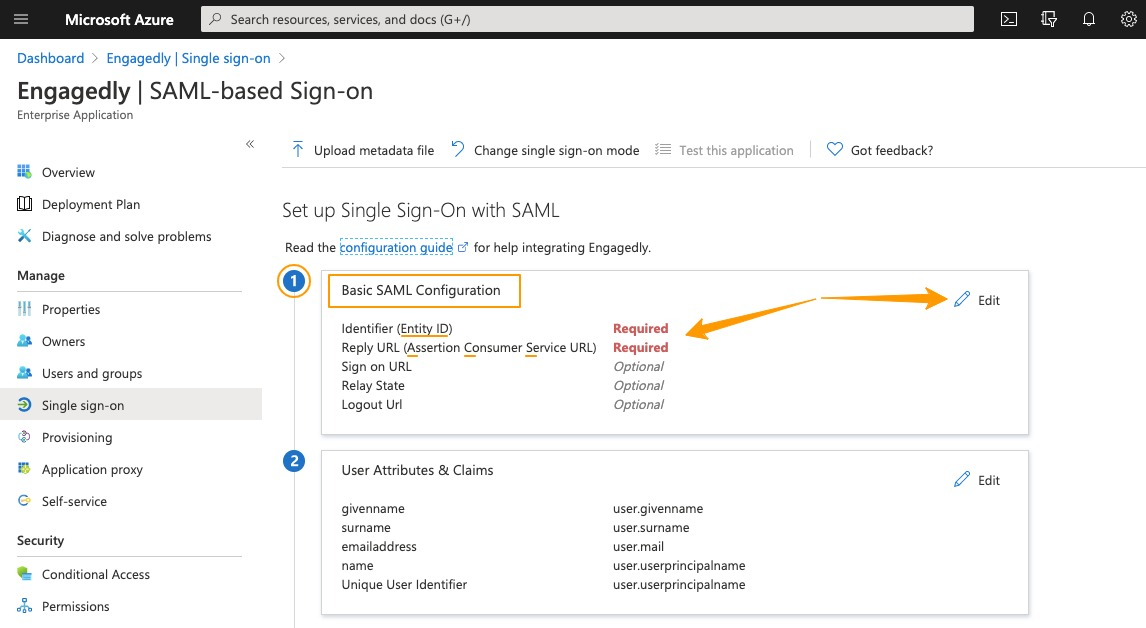Go to Diagnose and solve problems
This screenshot has width=1146, height=628.
click(126, 236)
